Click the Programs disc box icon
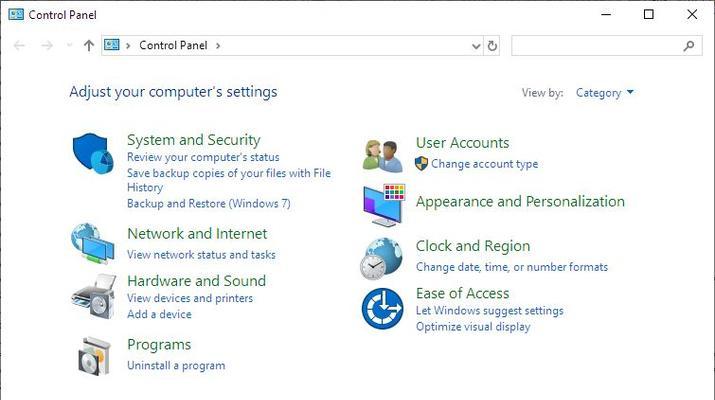This screenshot has height=400, width=715. 94,356
